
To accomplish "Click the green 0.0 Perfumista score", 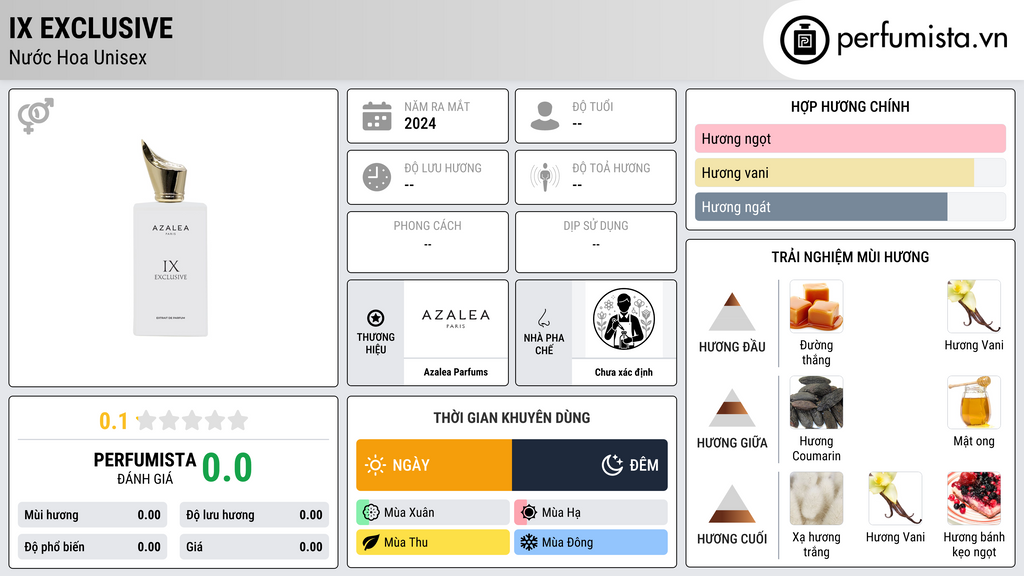I will [x=227, y=467].
